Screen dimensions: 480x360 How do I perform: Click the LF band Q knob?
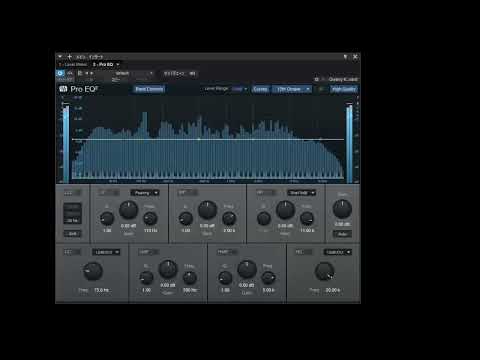(107, 219)
